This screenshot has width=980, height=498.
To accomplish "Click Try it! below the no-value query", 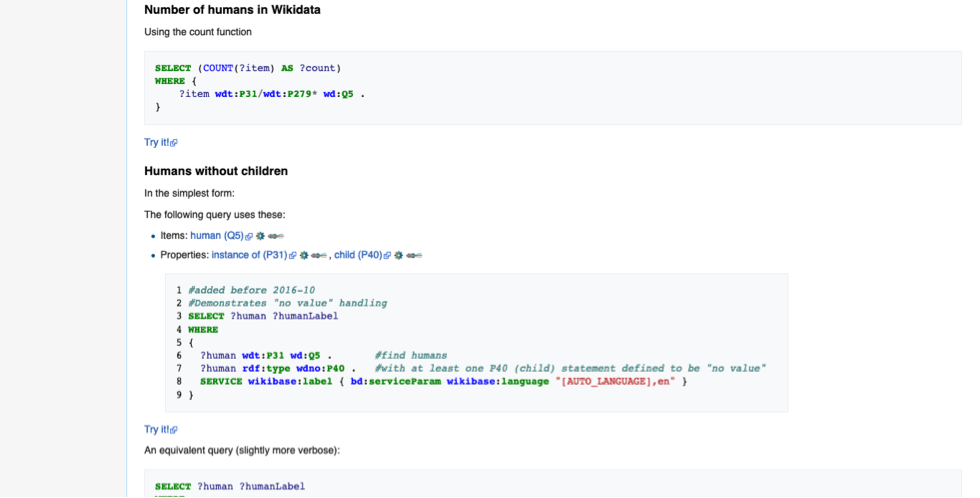I will click(x=161, y=429).
